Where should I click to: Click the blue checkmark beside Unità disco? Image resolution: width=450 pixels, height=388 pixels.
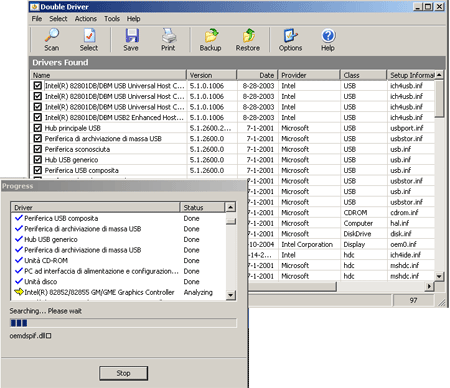[x=19, y=281]
